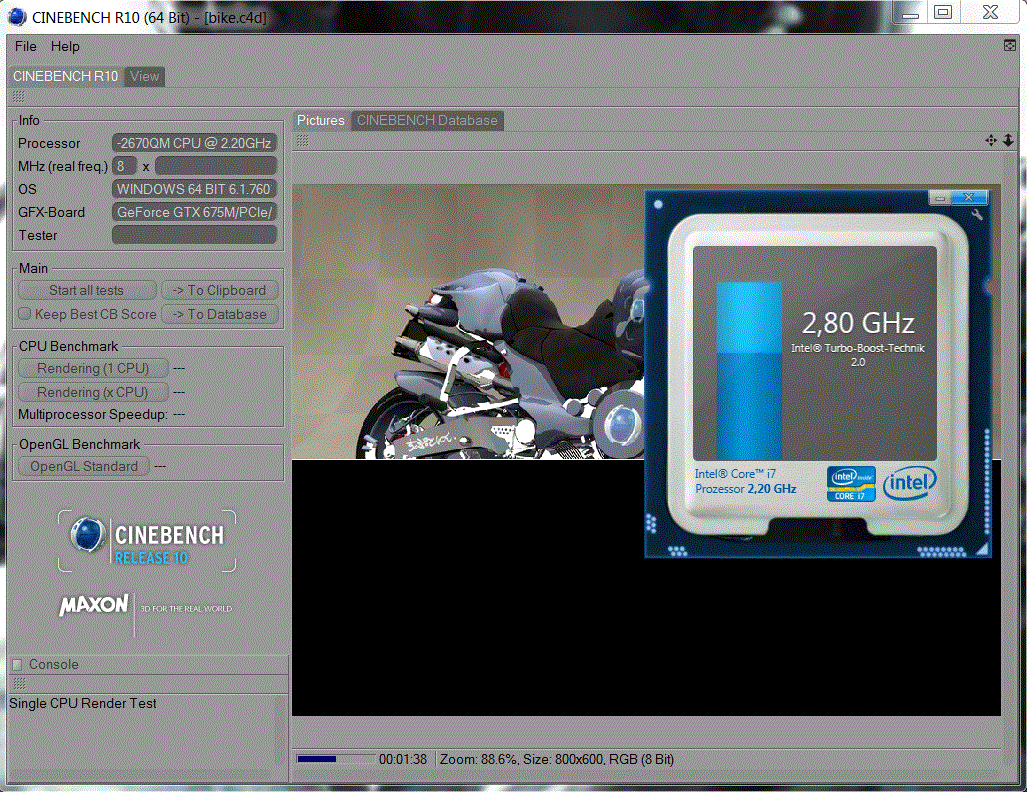The width and height of the screenshot is (1027, 792).
Task: Minimize the Intel Turbo Boost monitor gadget
Action: click(x=940, y=197)
